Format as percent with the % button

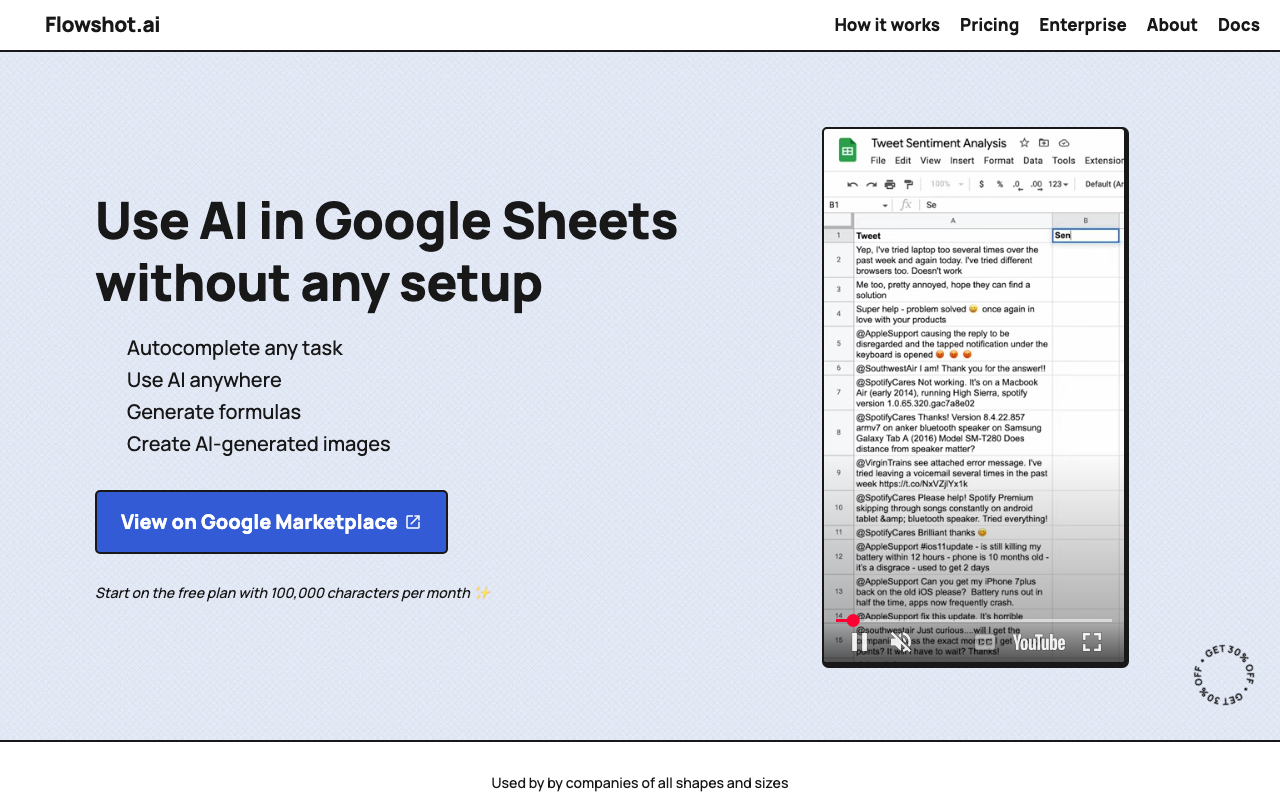[999, 184]
